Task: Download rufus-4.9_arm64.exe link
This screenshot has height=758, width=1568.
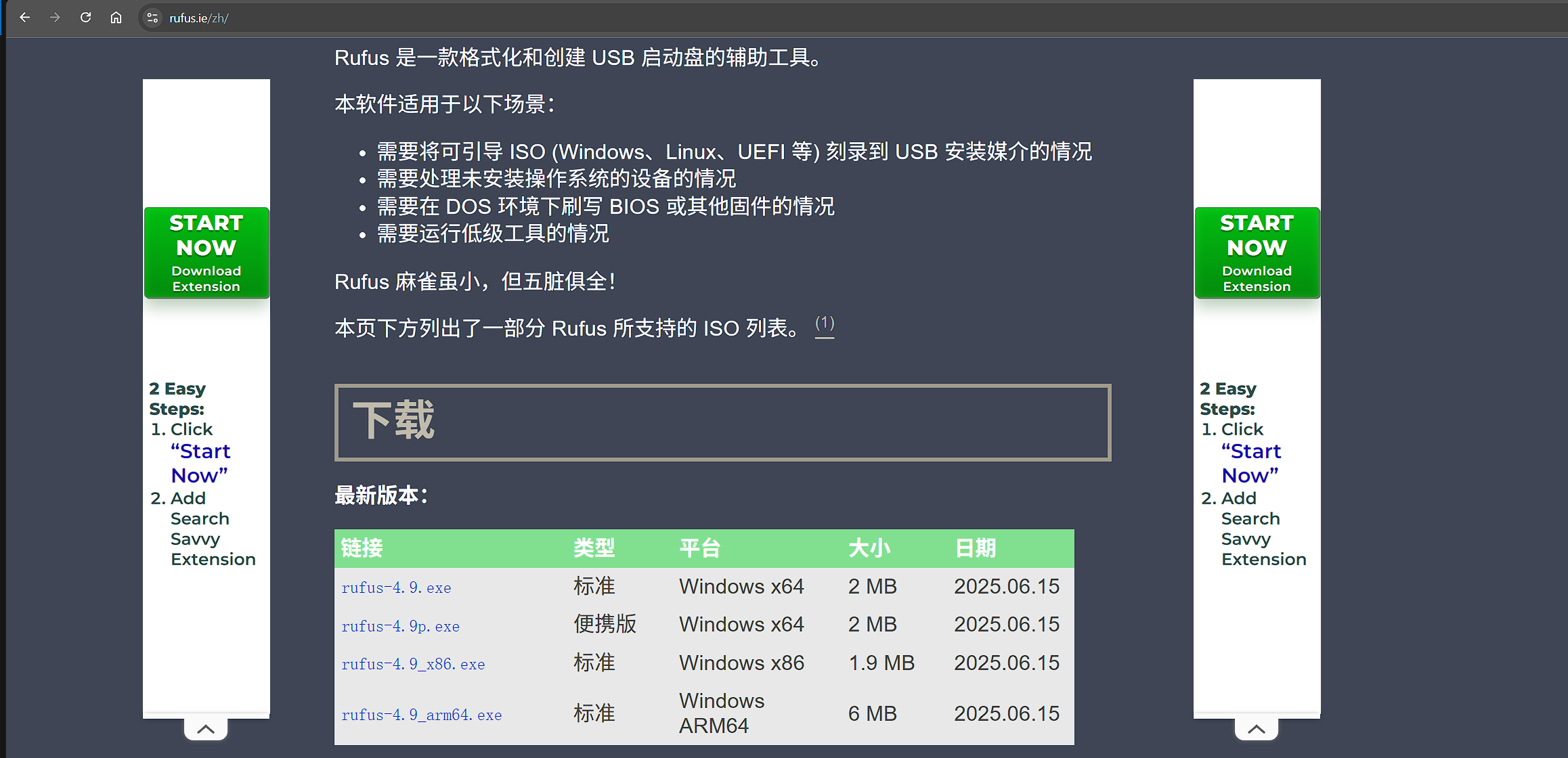Action: pyautogui.click(x=421, y=715)
